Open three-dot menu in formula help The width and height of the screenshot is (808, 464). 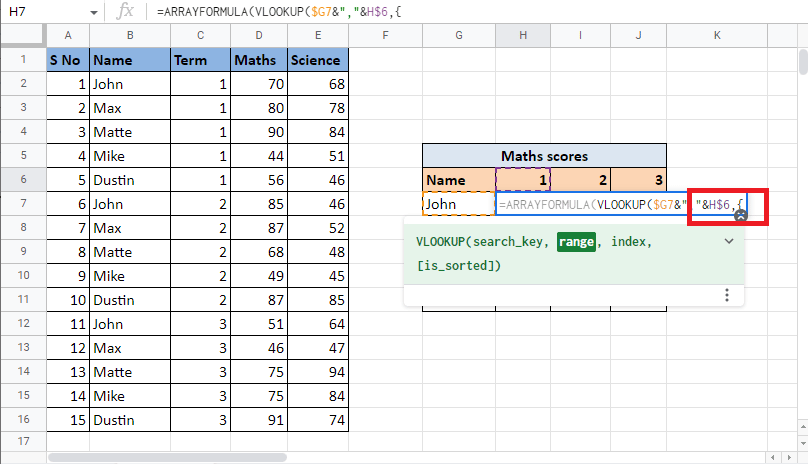727,295
